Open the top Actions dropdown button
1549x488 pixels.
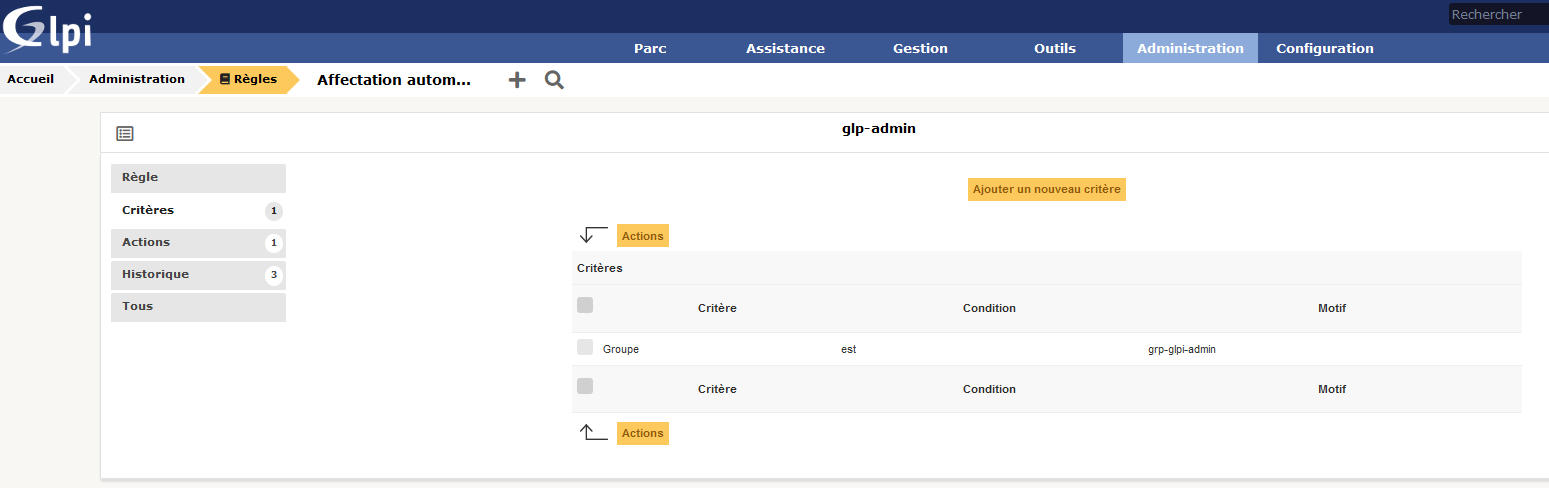642,236
